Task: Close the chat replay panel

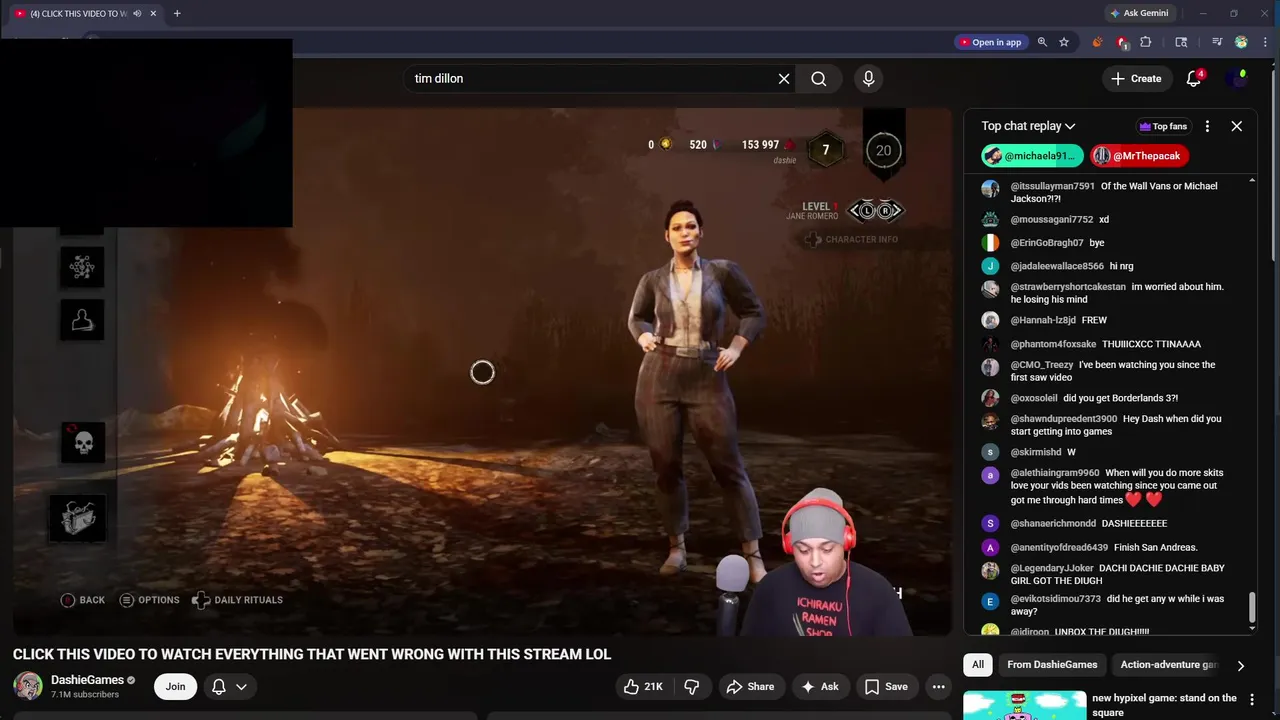Action: pos(1237,126)
